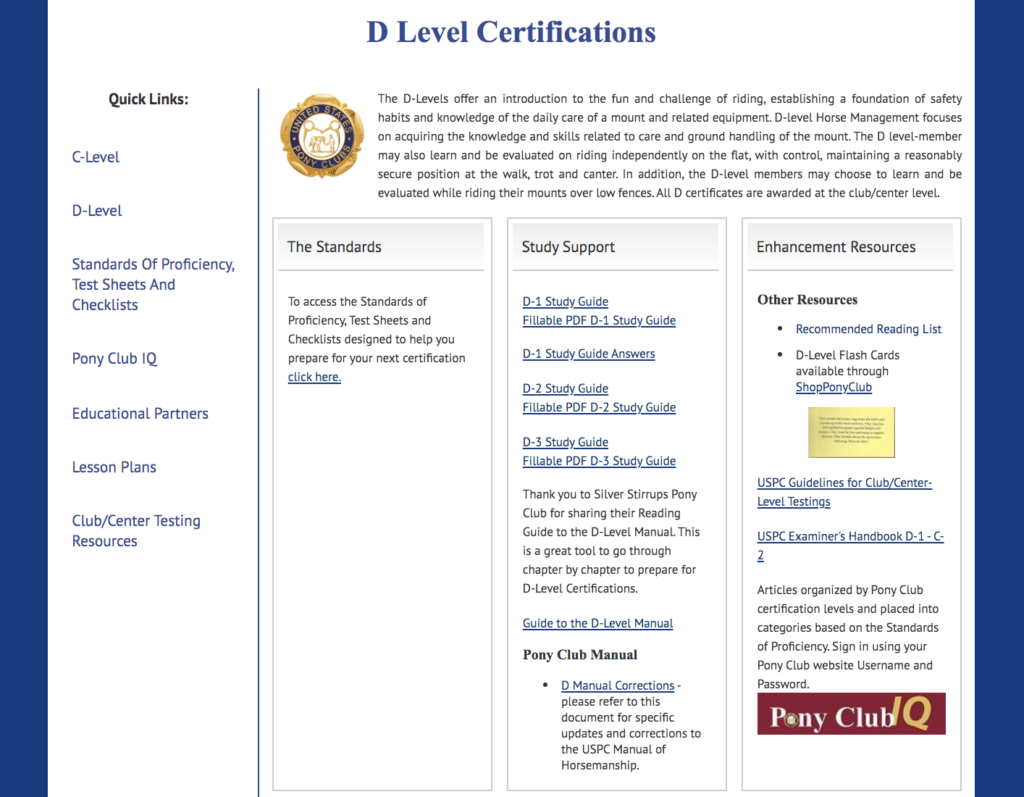Follow the 'click here.' Standards link
This screenshot has height=797, width=1024.
click(x=314, y=377)
